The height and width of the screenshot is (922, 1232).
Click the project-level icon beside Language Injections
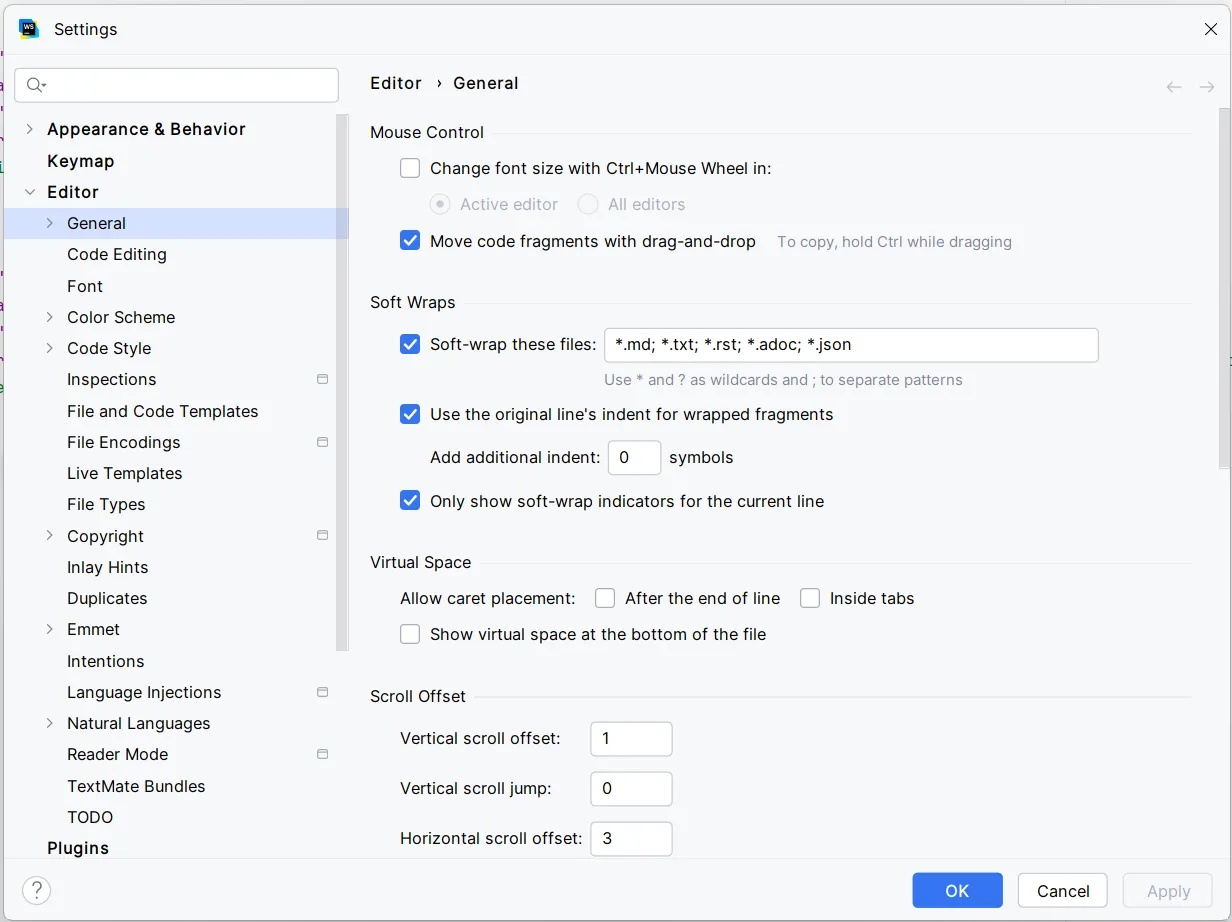point(322,692)
